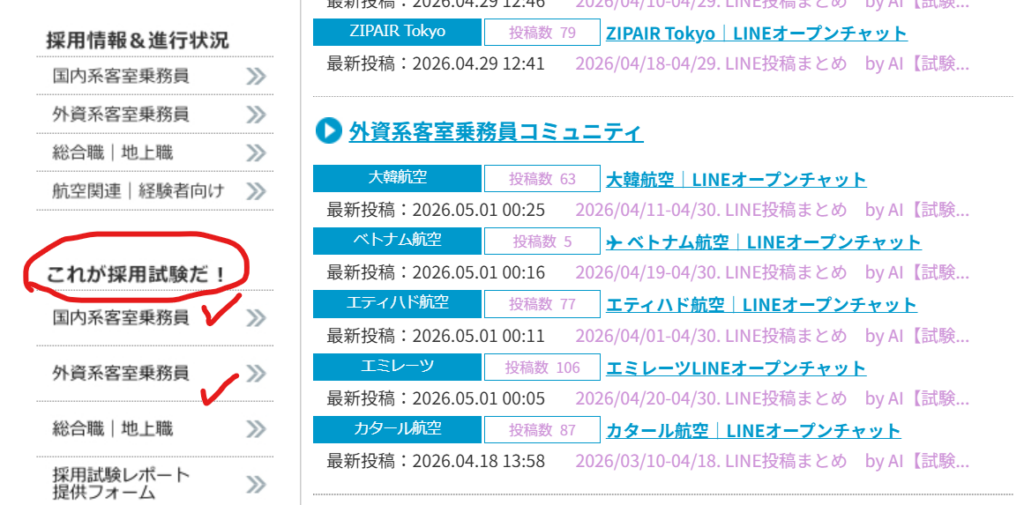The image size is (1024, 505).
Task: Select 最新投稿：2026.05.01 00:25 text
Action: click(436, 210)
